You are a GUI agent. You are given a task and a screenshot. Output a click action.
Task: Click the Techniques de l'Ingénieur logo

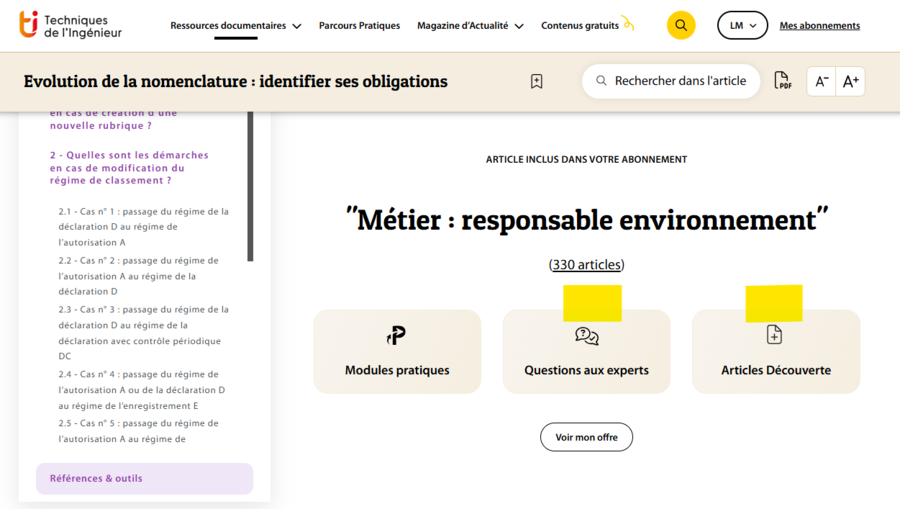[x=70, y=25]
